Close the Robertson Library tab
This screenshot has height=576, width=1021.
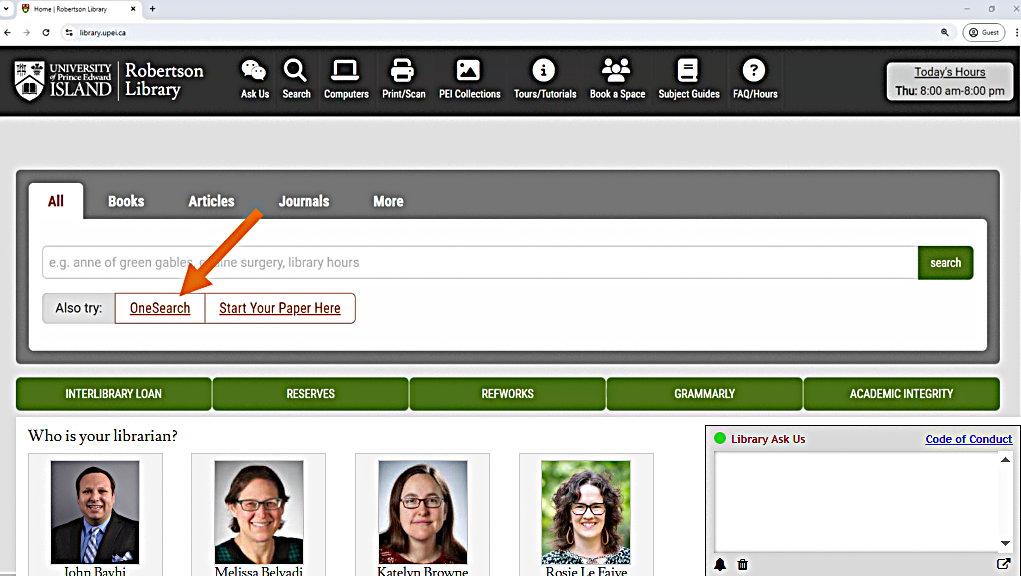tap(133, 9)
